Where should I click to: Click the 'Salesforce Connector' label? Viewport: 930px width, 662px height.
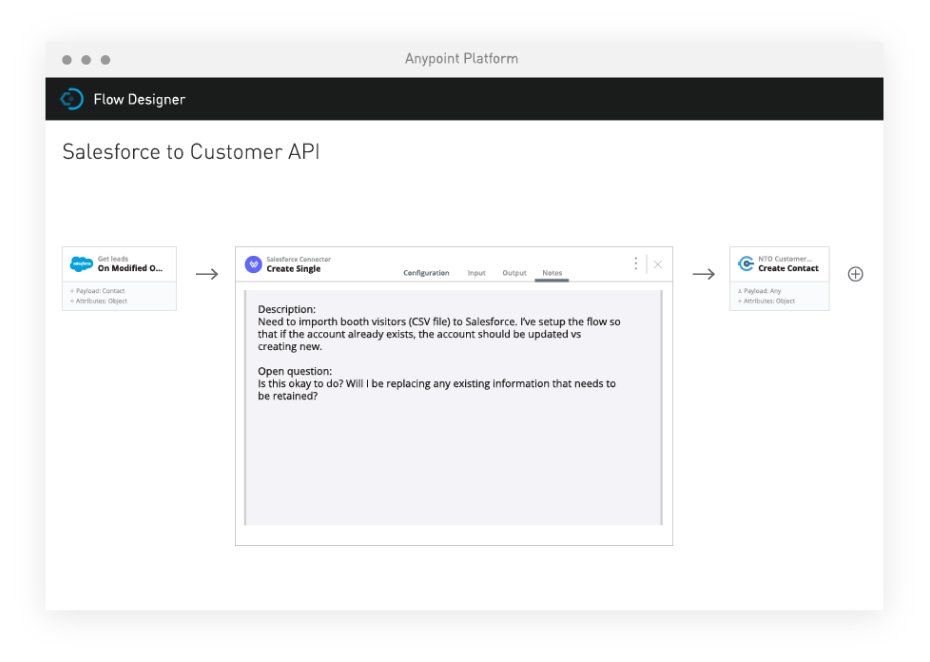(298, 259)
